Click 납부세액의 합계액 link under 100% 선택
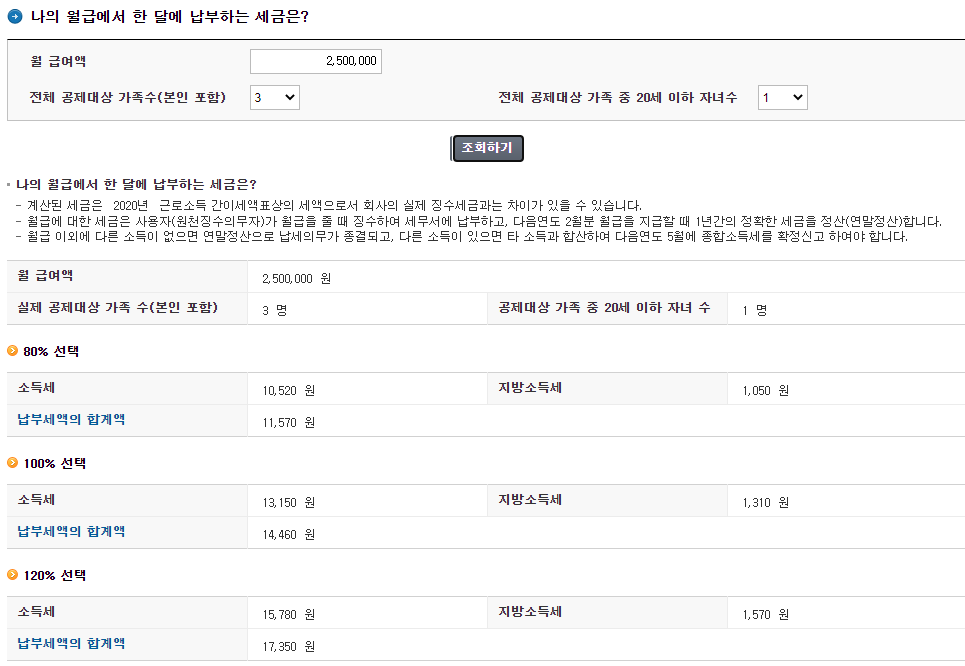Image resolution: width=965 pixels, height=666 pixels. 71,532
